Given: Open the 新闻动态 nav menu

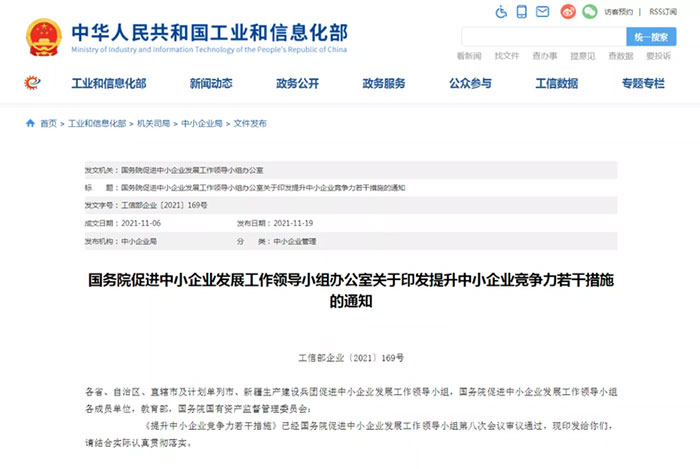Looking at the screenshot, I should pos(211,83).
